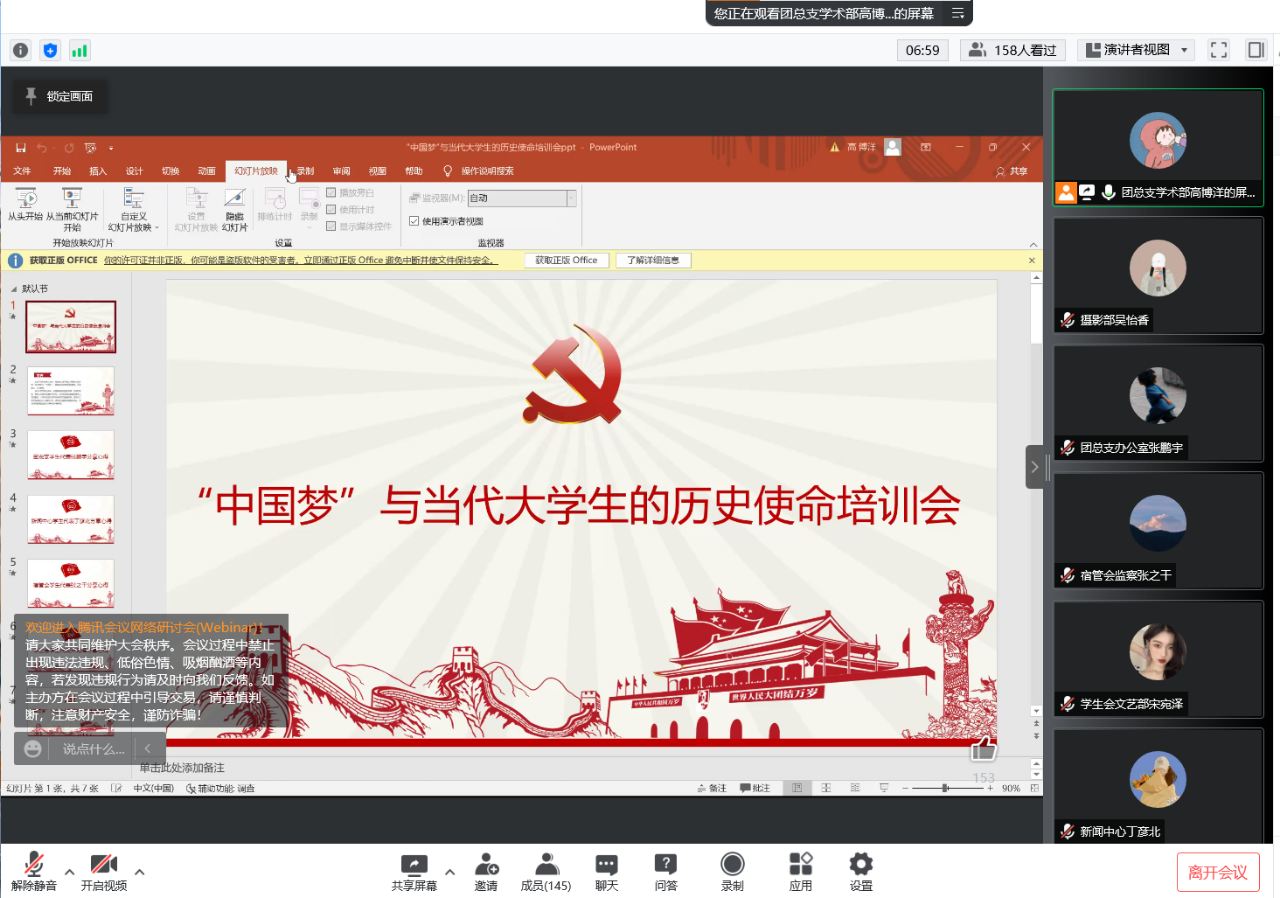This screenshot has width=1280, height=898.
Task: Enter fullscreen using the top-right icon
Action: (x=1218, y=50)
